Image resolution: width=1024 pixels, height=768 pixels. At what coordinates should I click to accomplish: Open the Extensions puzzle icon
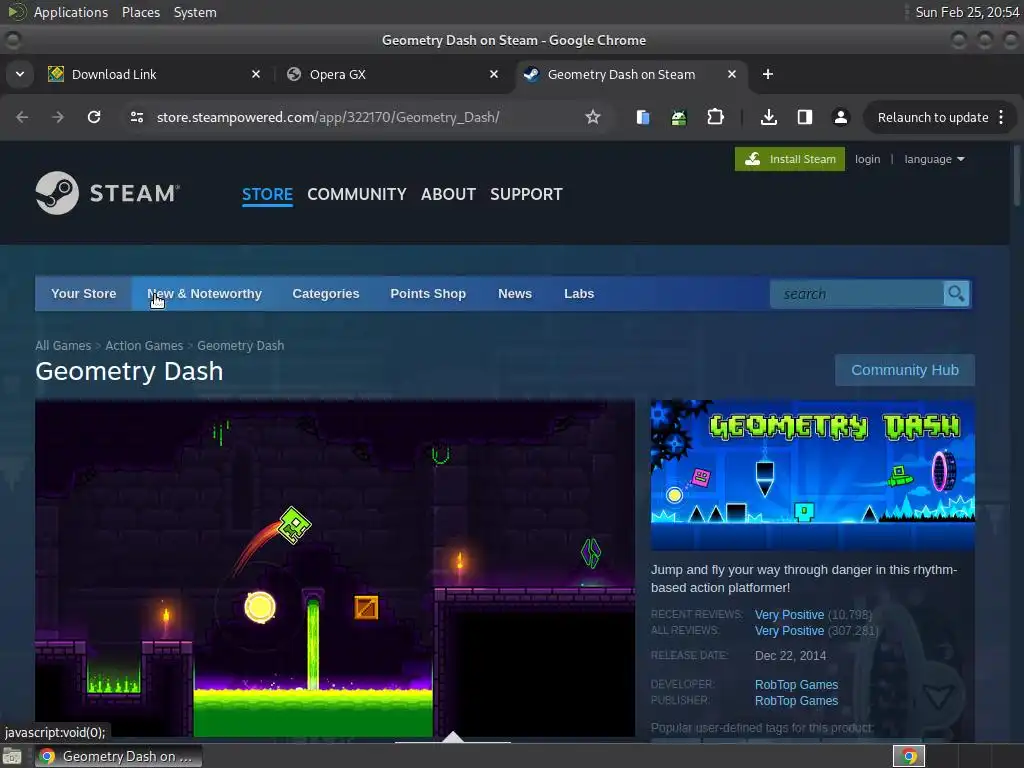(x=715, y=117)
